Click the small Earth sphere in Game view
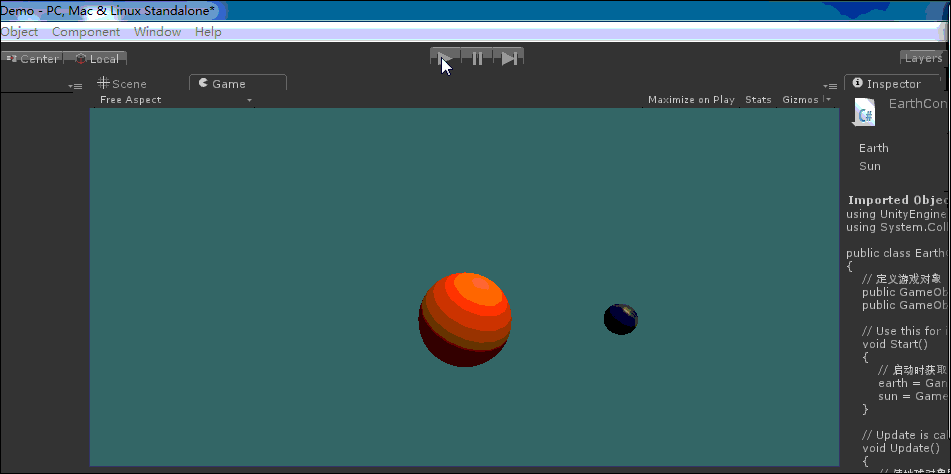Screen dimensions: 951x474 click(620, 319)
